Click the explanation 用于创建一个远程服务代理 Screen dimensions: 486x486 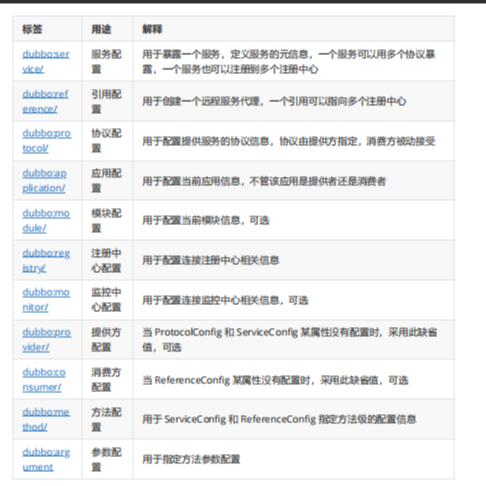click(274, 101)
